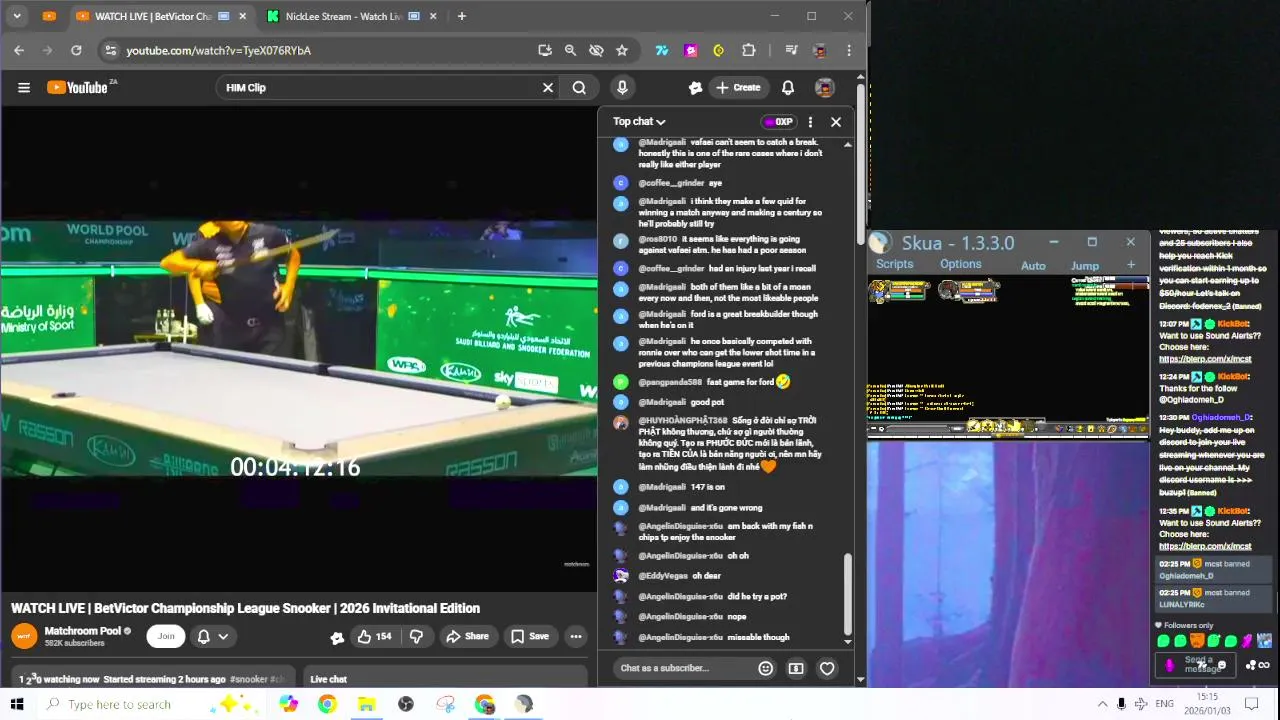Open a new browser tab
This screenshot has width=1280, height=720.
click(461, 16)
